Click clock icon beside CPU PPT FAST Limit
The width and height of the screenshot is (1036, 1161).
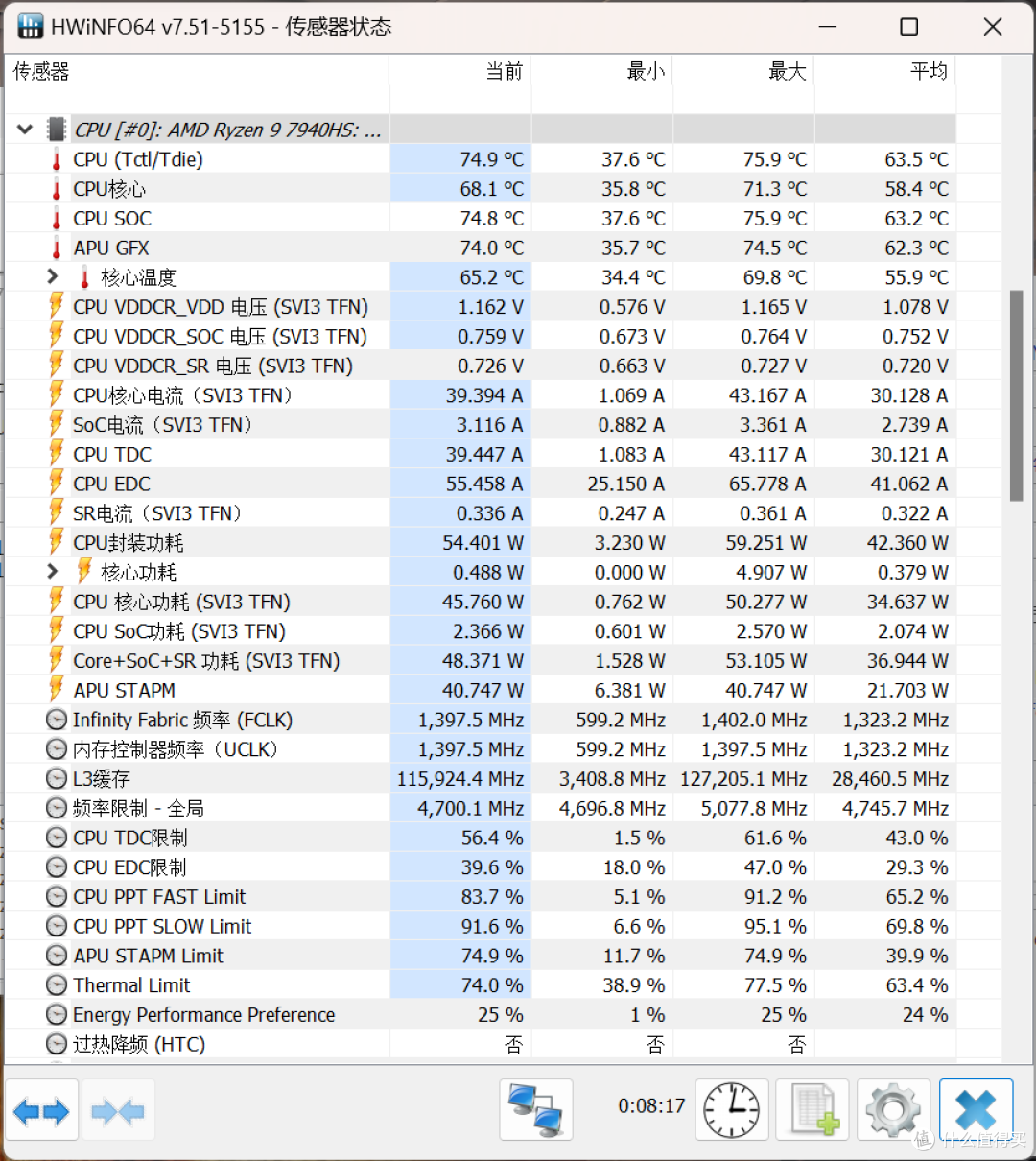(57, 896)
